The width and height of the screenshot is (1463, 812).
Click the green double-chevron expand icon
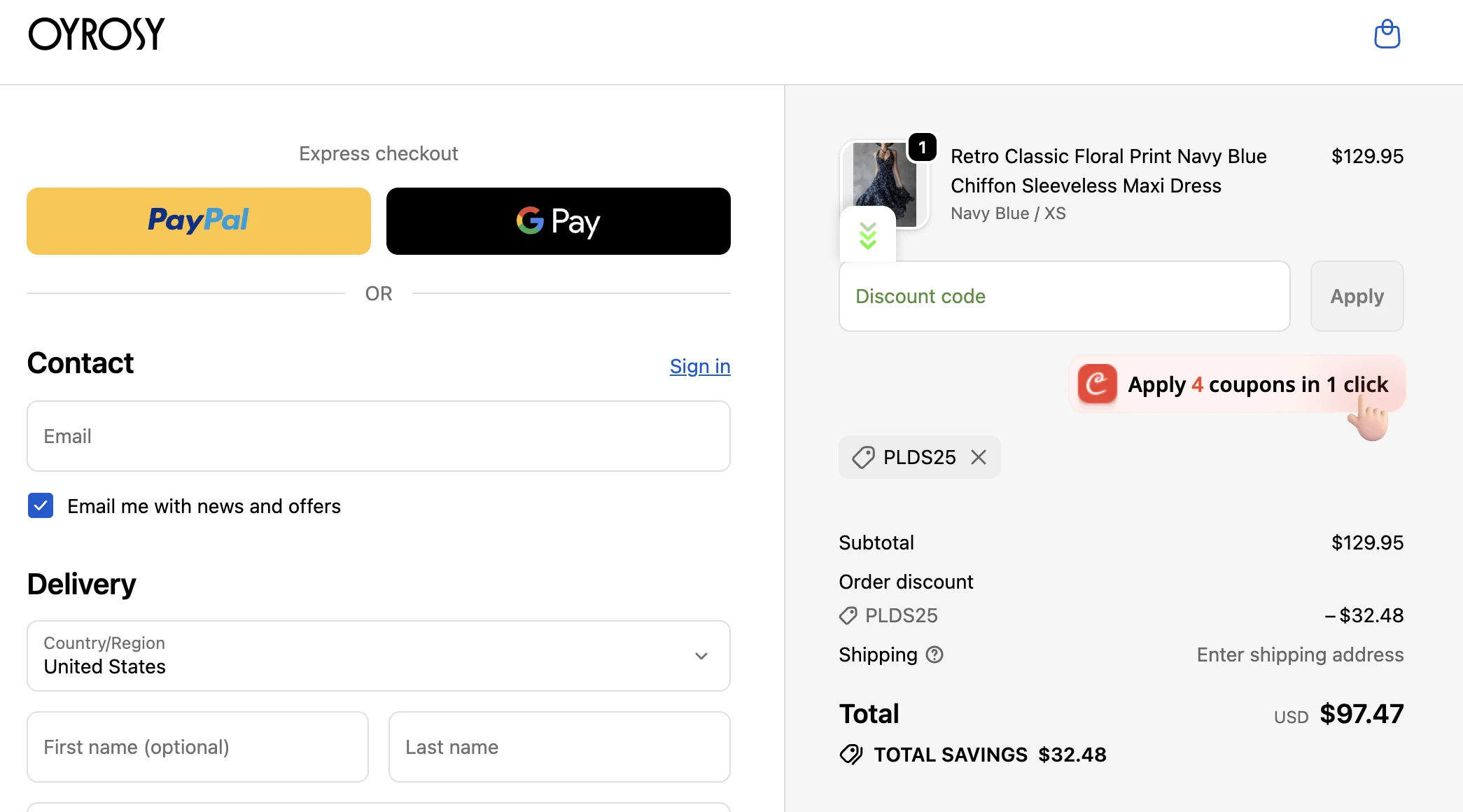[x=868, y=236]
